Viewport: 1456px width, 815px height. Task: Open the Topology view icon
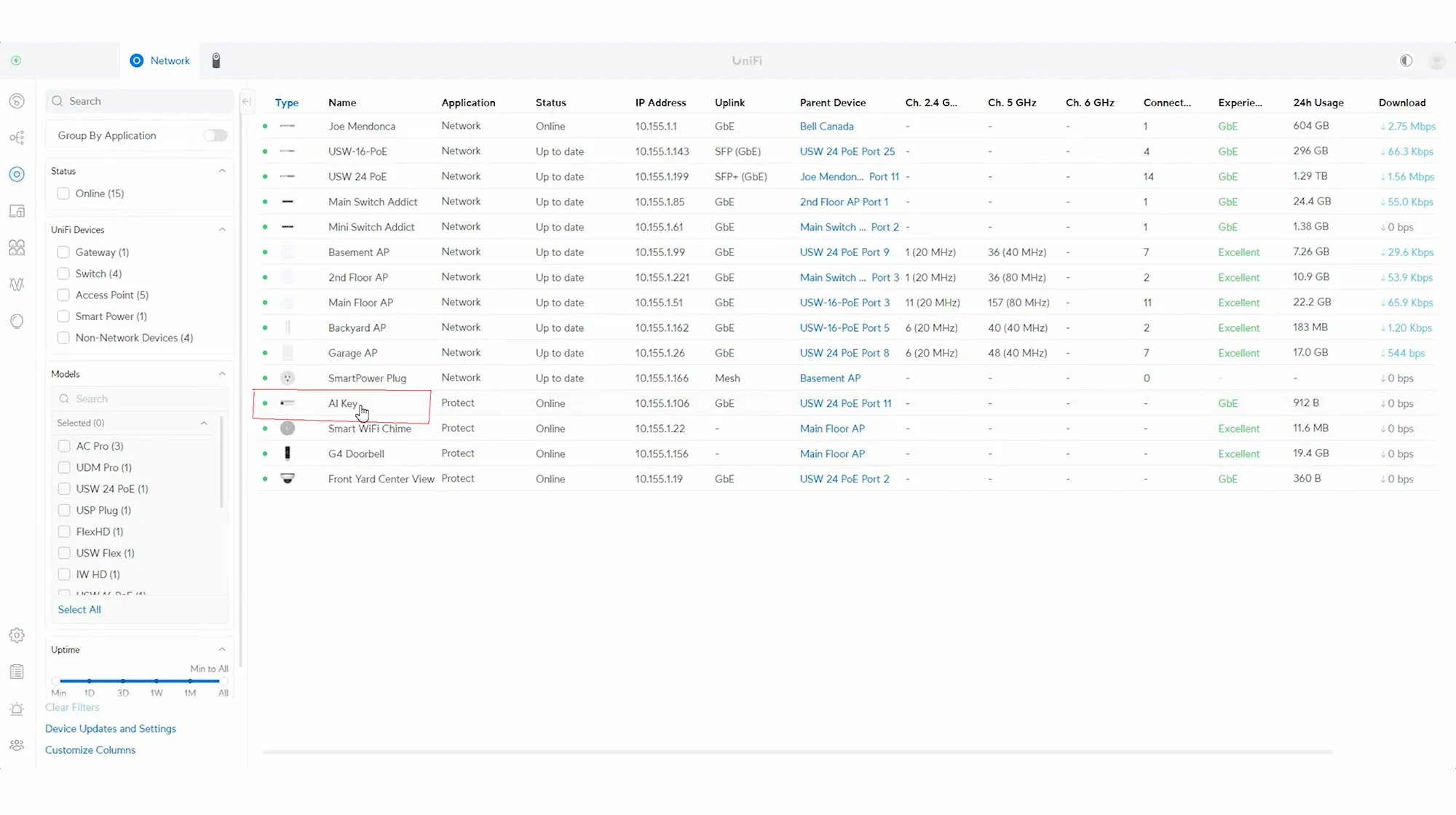[17, 138]
